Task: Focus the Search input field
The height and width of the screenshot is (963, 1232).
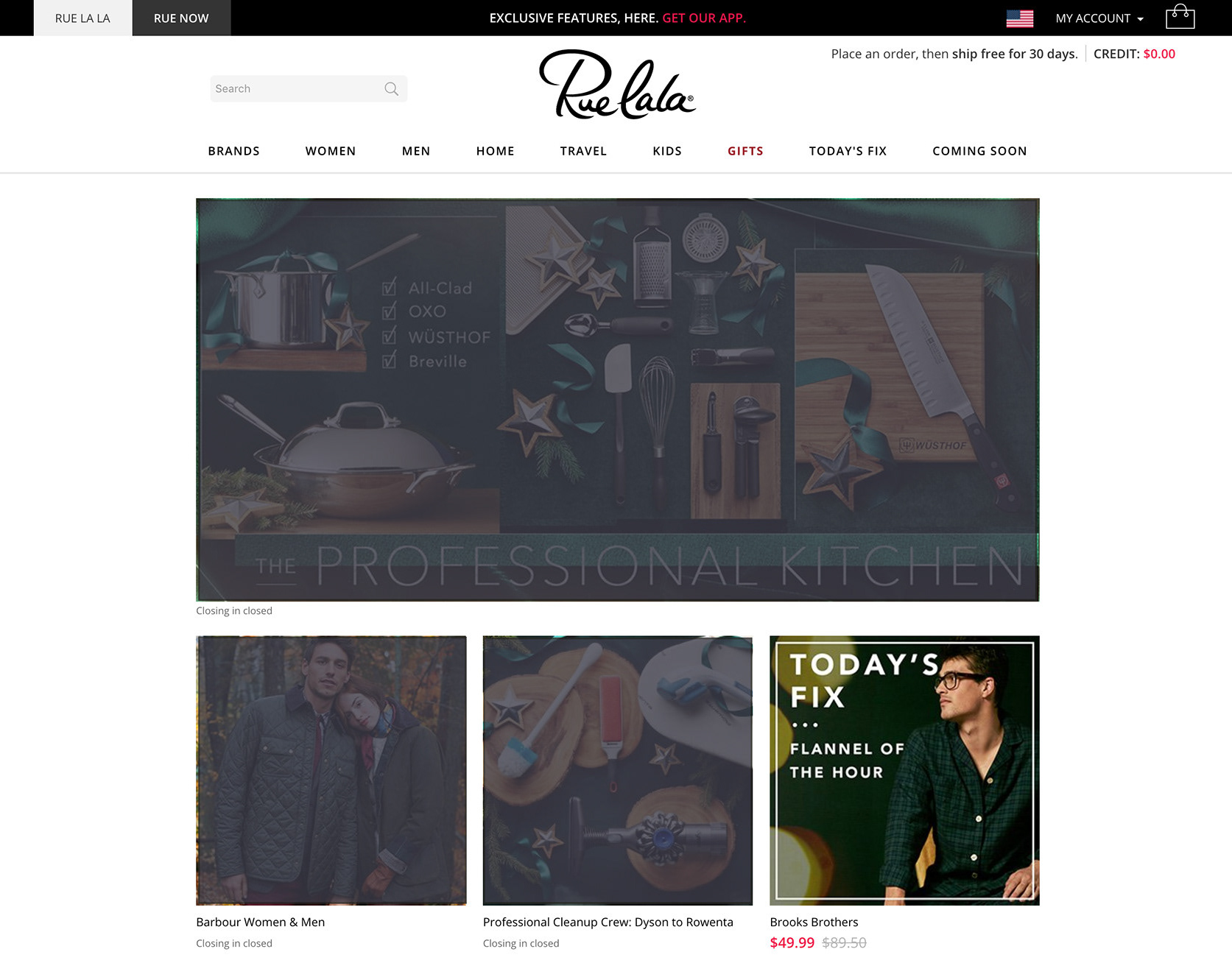Action: click(309, 89)
